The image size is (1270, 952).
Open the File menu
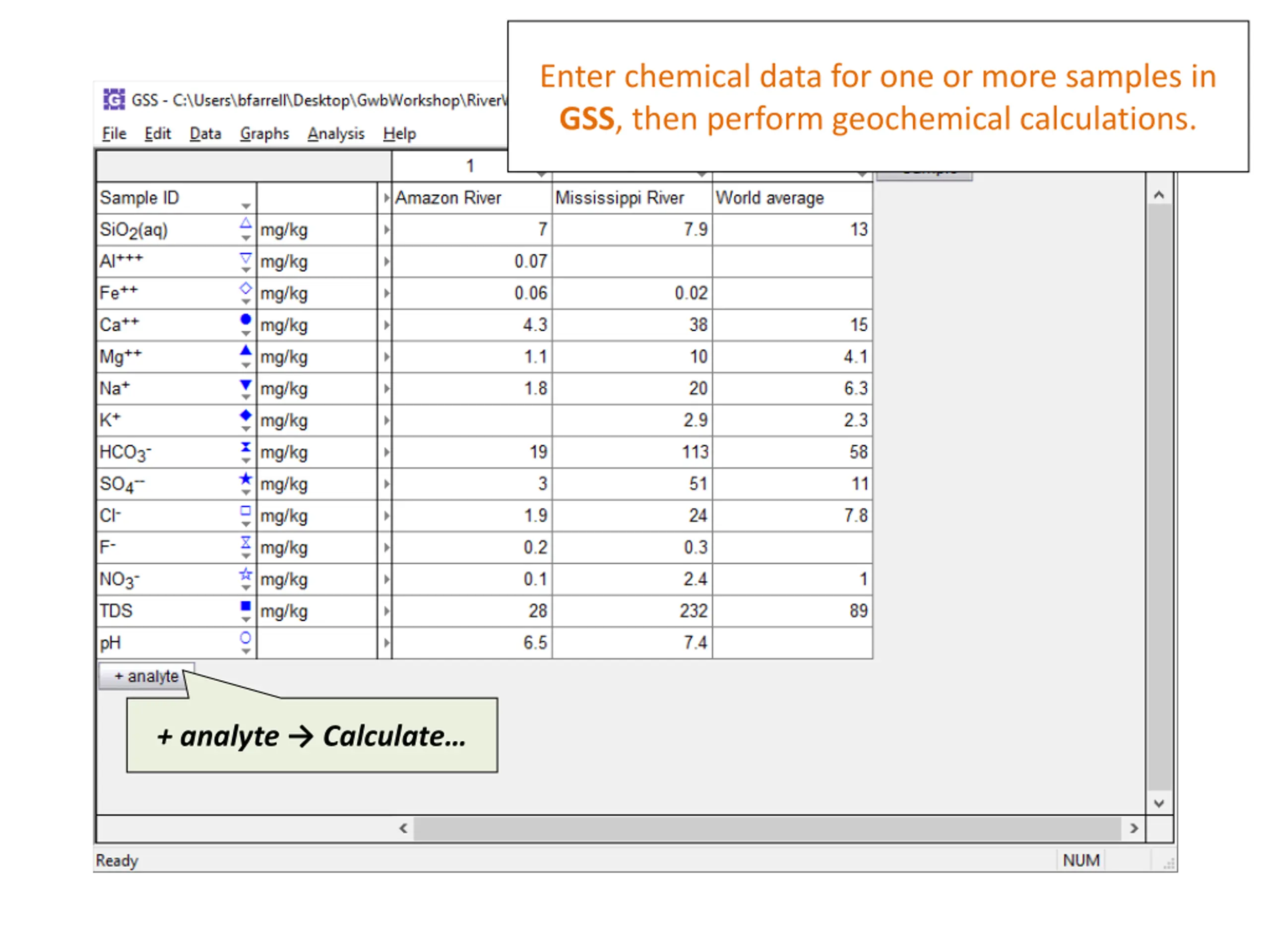[x=114, y=133]
